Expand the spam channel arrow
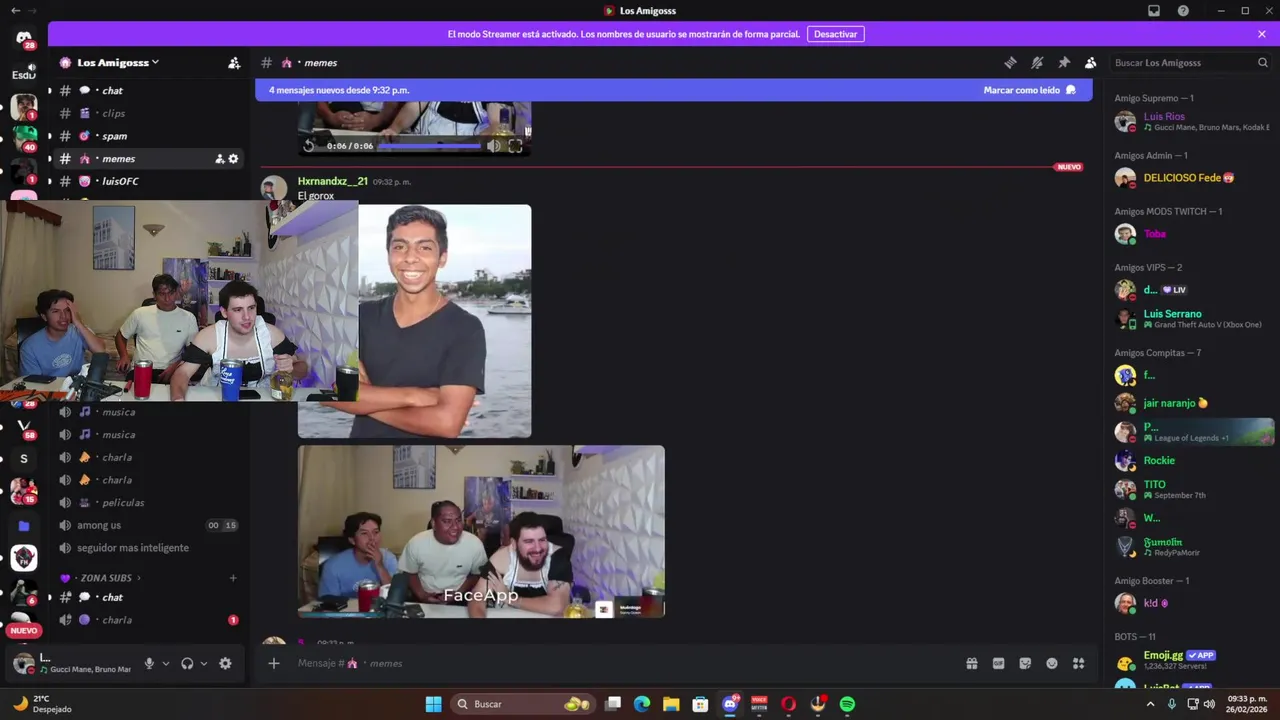Screen dimensions: 1280x720 [49, 136]
